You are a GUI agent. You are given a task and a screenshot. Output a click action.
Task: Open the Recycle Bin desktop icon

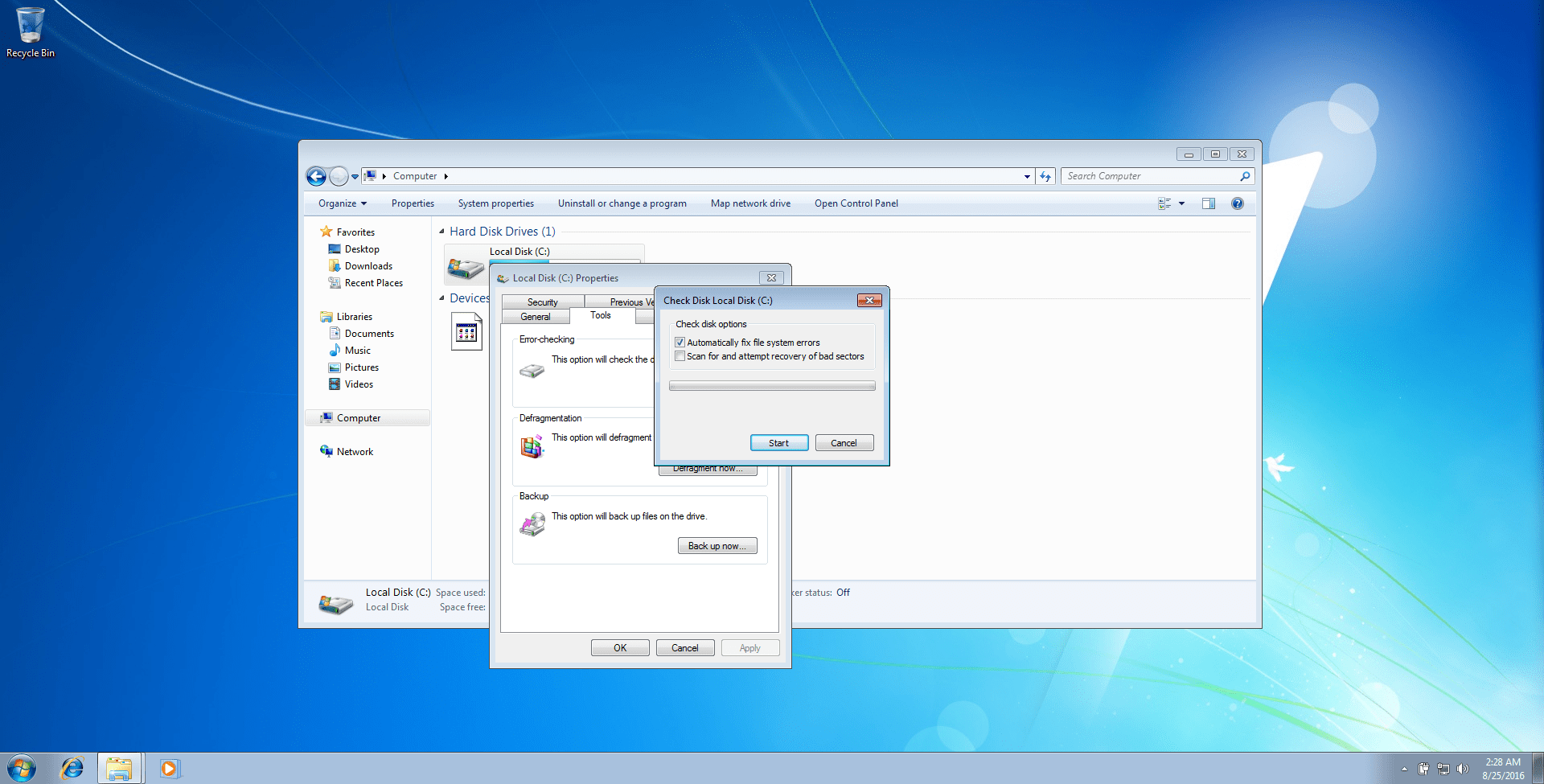[x=31, y=32]
